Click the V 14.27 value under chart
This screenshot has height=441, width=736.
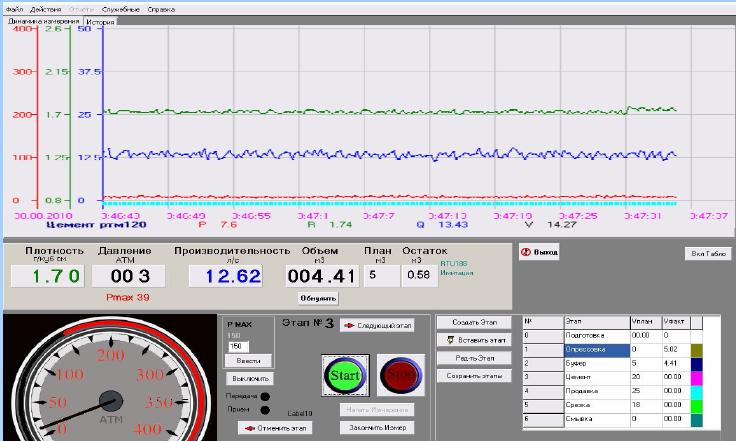[x=550, y=225]
